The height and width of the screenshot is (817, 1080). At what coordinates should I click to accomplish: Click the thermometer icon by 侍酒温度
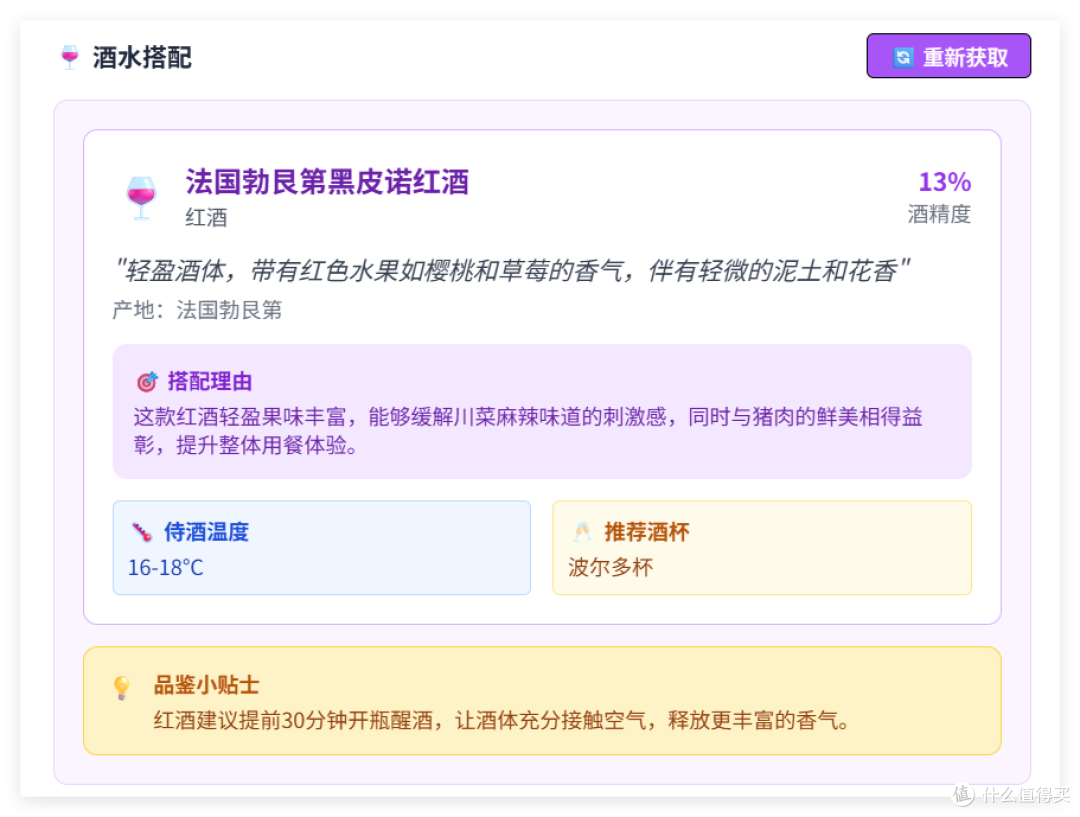tap(141, 532)
